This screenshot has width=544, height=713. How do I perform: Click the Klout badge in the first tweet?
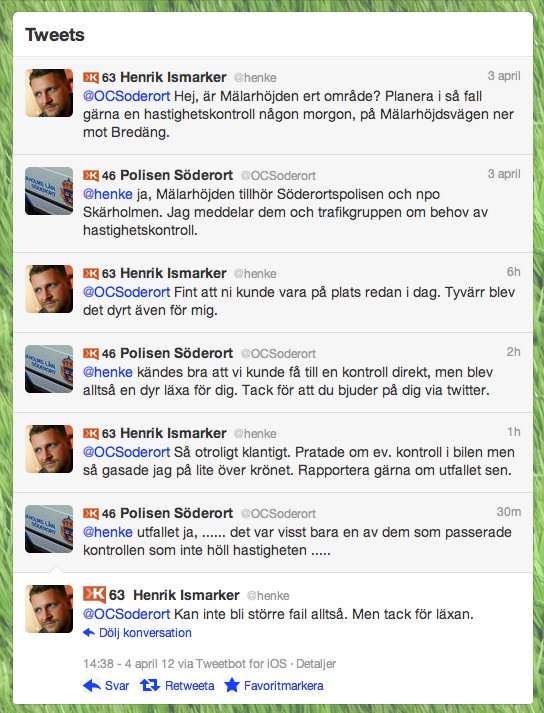click(91, 77)
